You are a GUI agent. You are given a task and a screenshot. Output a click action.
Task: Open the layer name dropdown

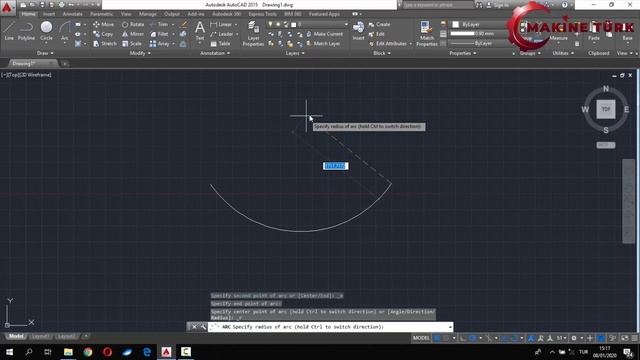(x=308, y=24)
